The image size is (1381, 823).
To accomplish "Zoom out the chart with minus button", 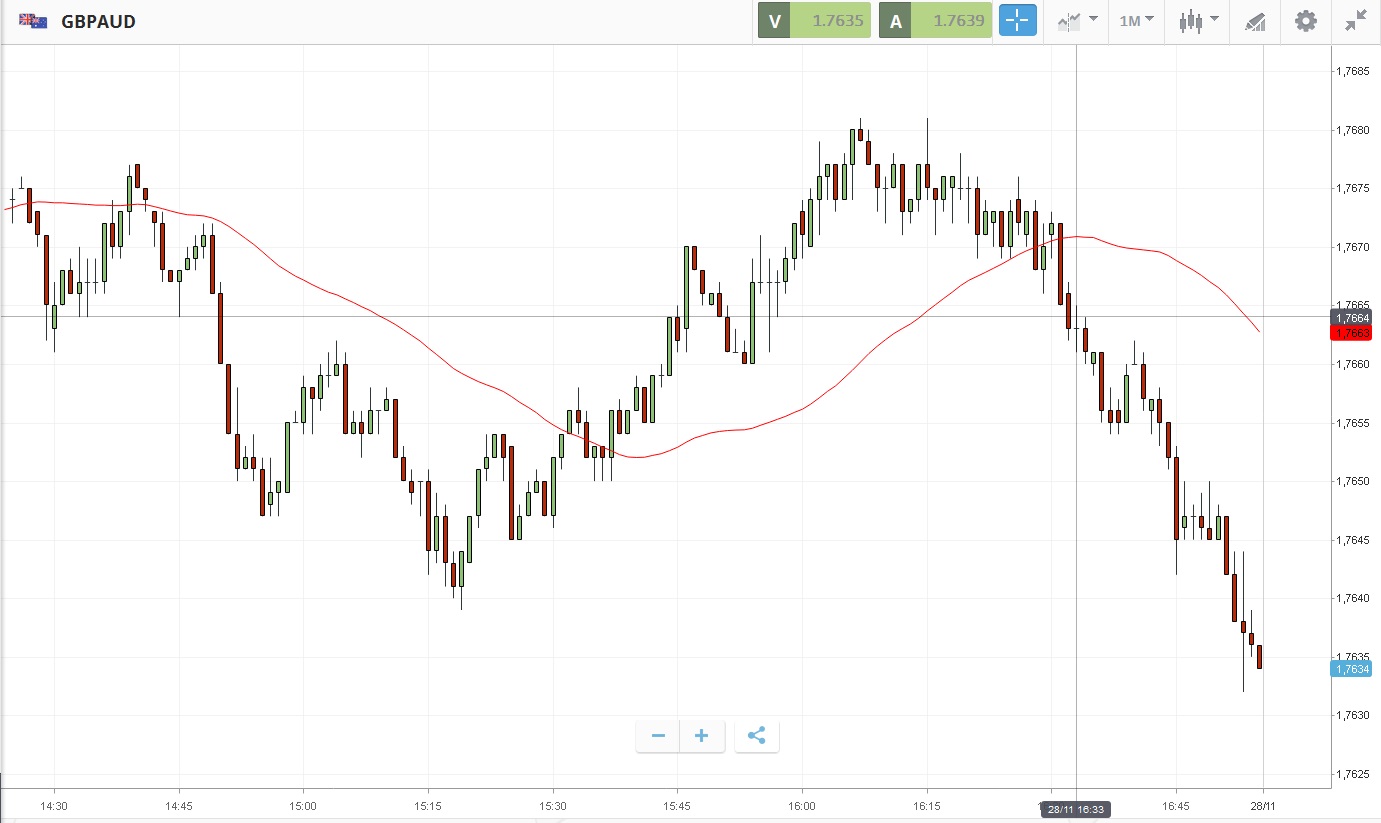I will [658, 736].
